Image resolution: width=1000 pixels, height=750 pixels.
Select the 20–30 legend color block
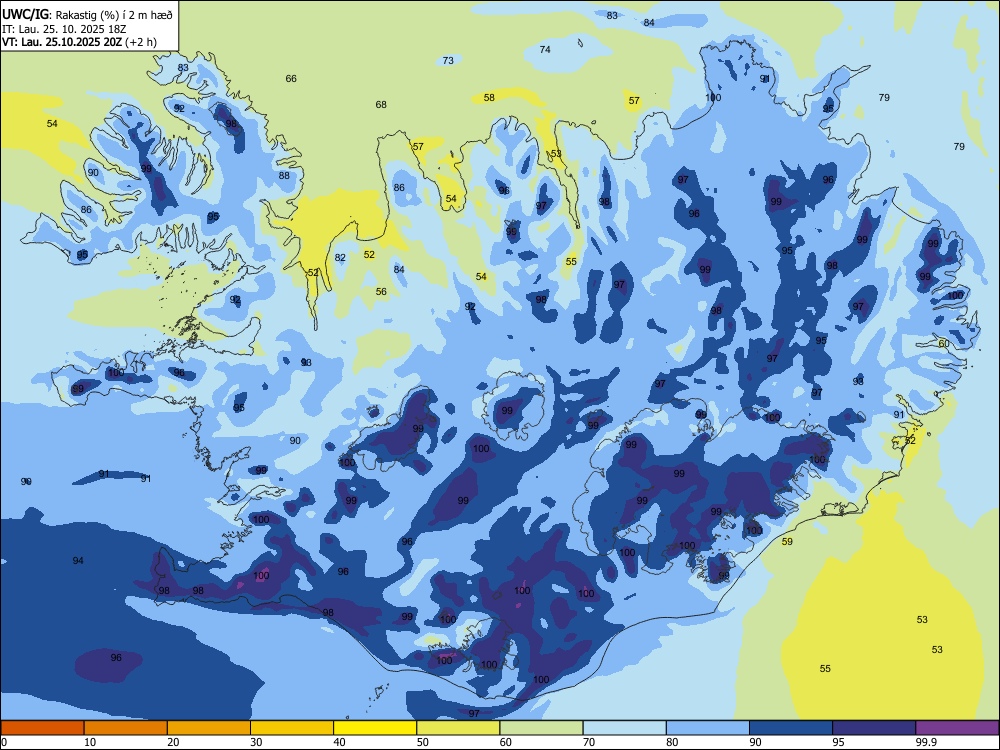click(x=209, y=728)
